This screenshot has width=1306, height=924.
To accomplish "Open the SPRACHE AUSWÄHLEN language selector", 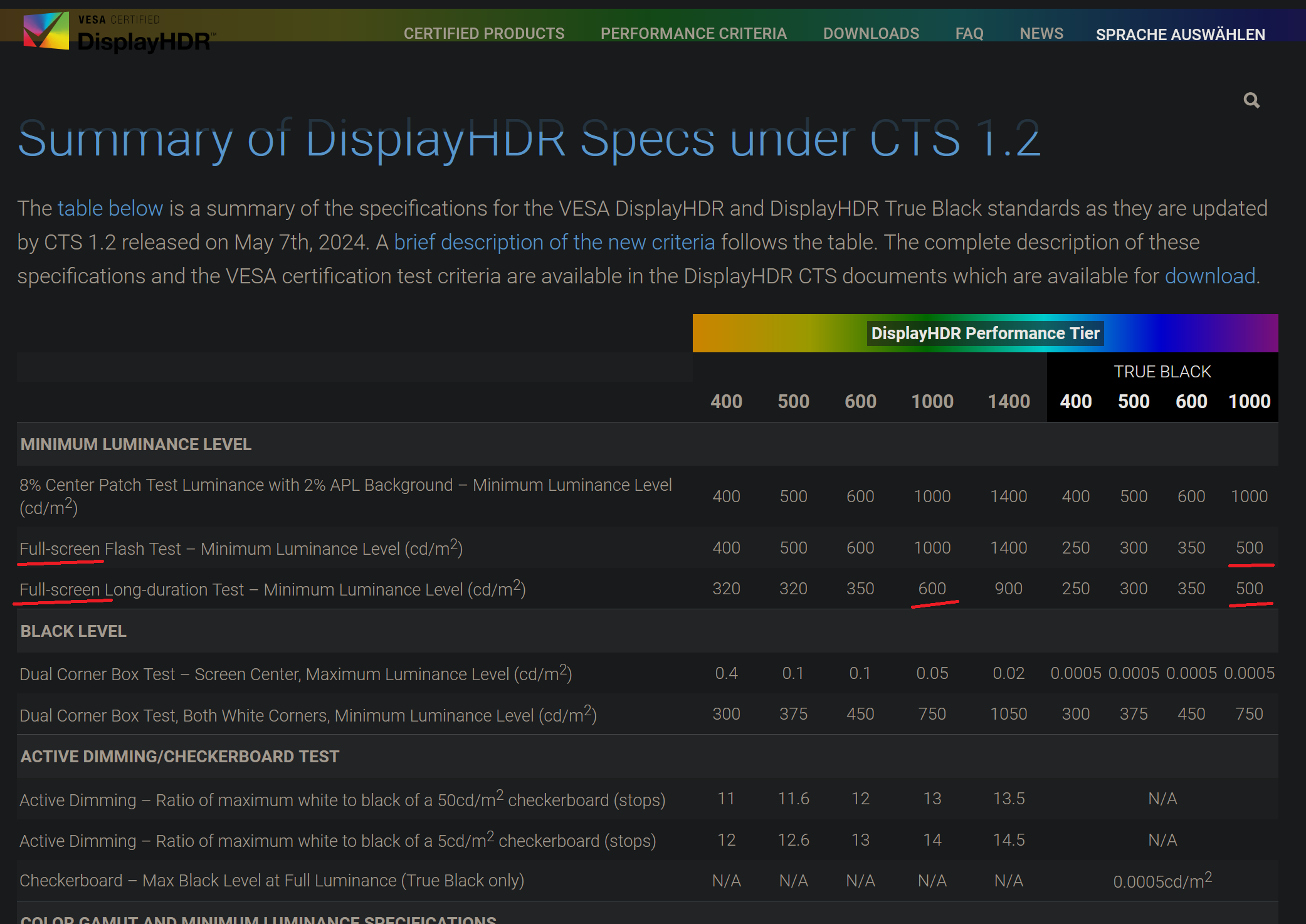I will tap(1181, 34).
